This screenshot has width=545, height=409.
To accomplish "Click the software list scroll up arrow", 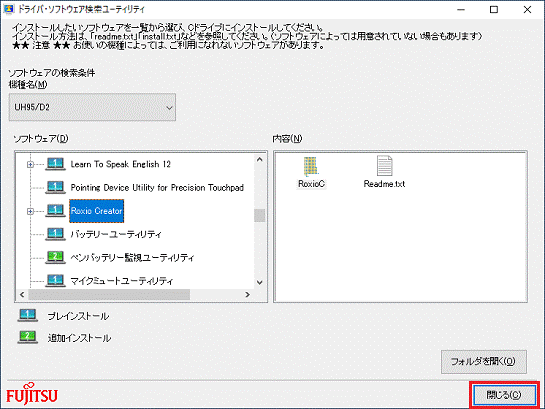I will click(260, 159).
